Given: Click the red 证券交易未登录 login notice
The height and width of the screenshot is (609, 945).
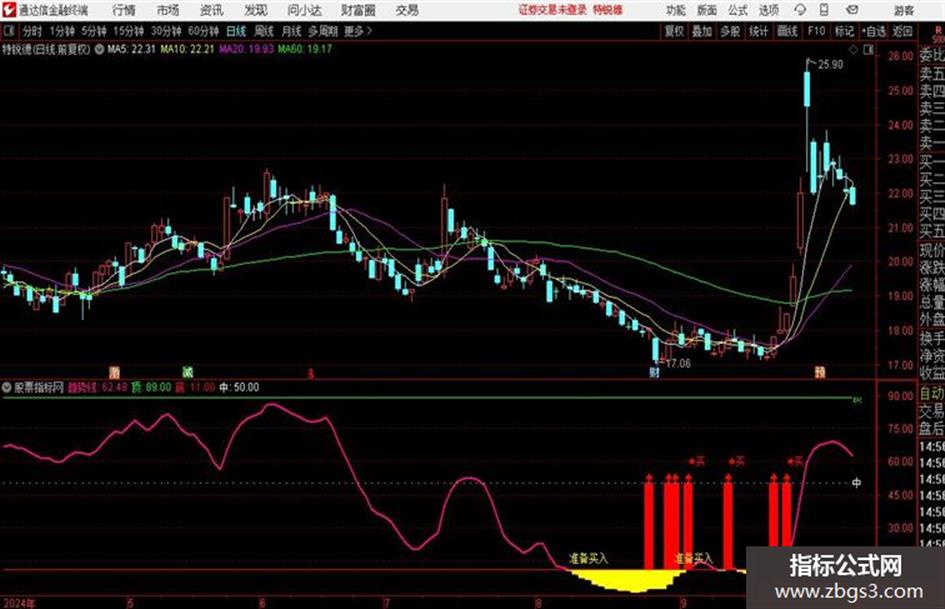Looking at the screenshot, I should pyautogui.click(x=553, y=10).
